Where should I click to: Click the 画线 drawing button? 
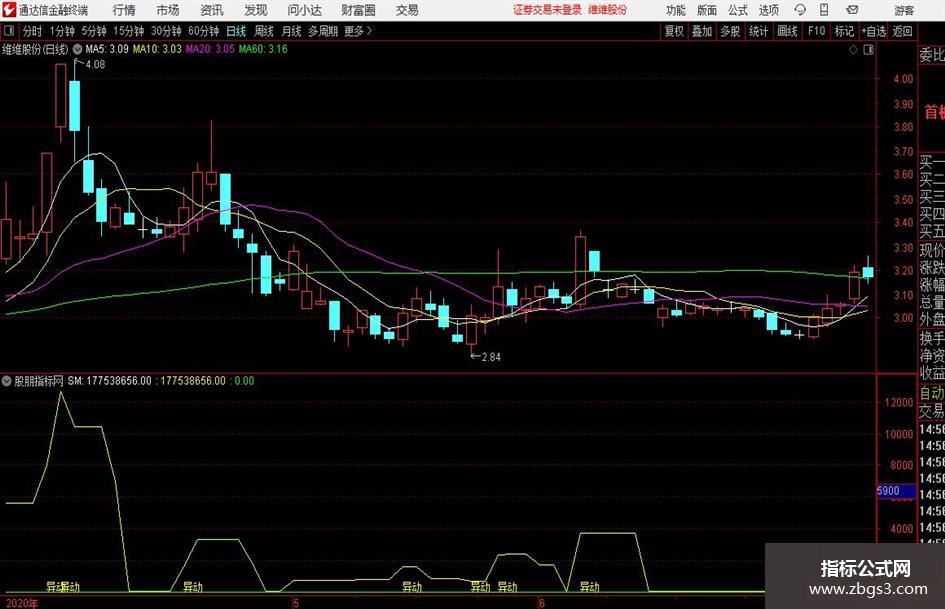pos(787,31)
